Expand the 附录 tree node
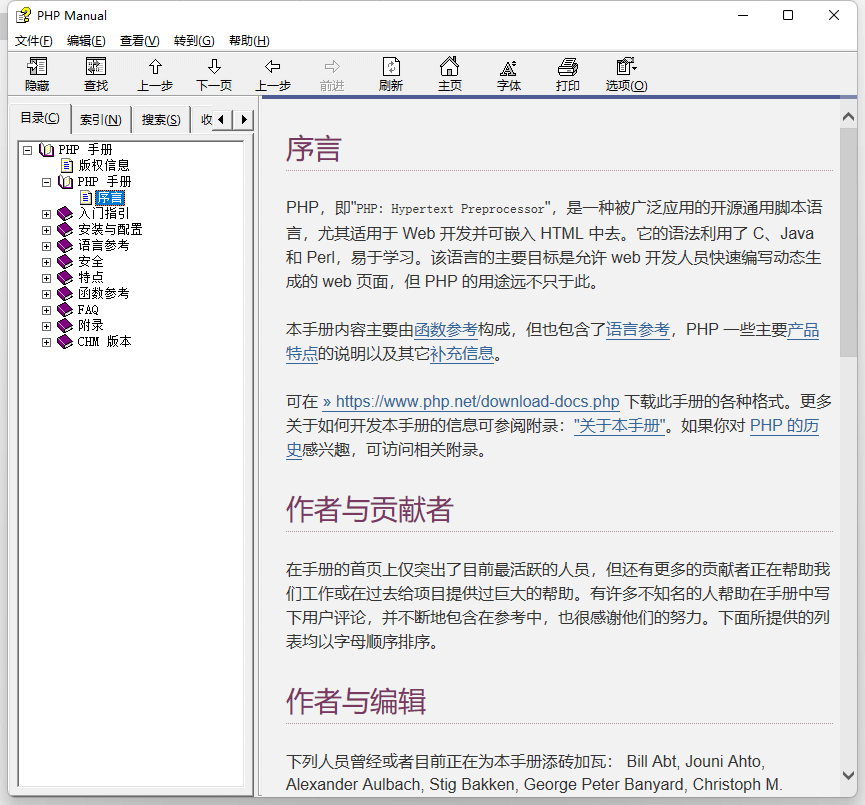Viewport: 865px width, 805px height. click(x=46, y=325)
